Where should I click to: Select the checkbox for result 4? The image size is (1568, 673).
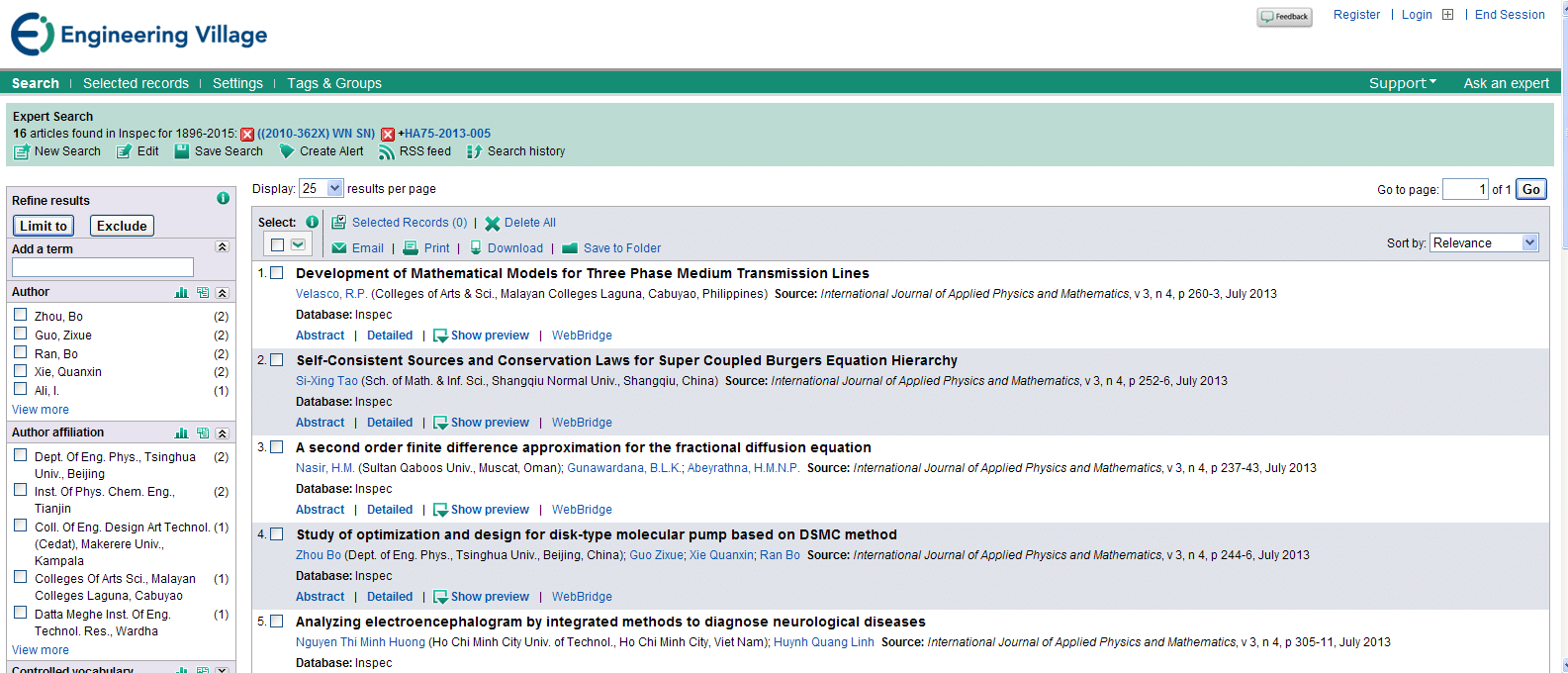(277, 534)
